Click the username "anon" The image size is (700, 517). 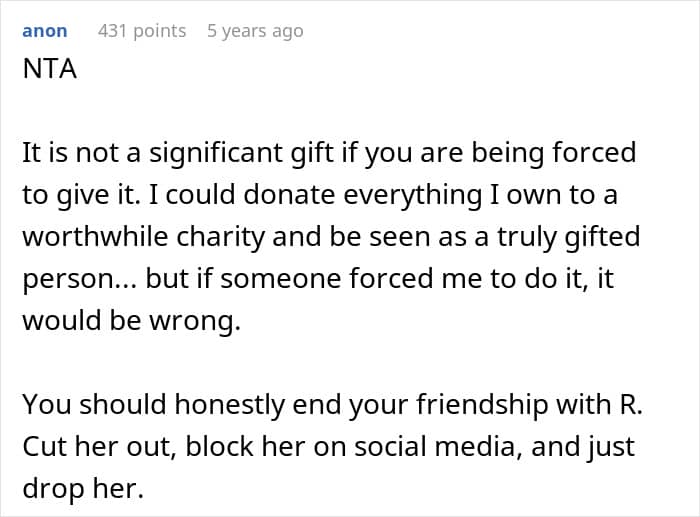pyautogui.click(x=45, y=31)
